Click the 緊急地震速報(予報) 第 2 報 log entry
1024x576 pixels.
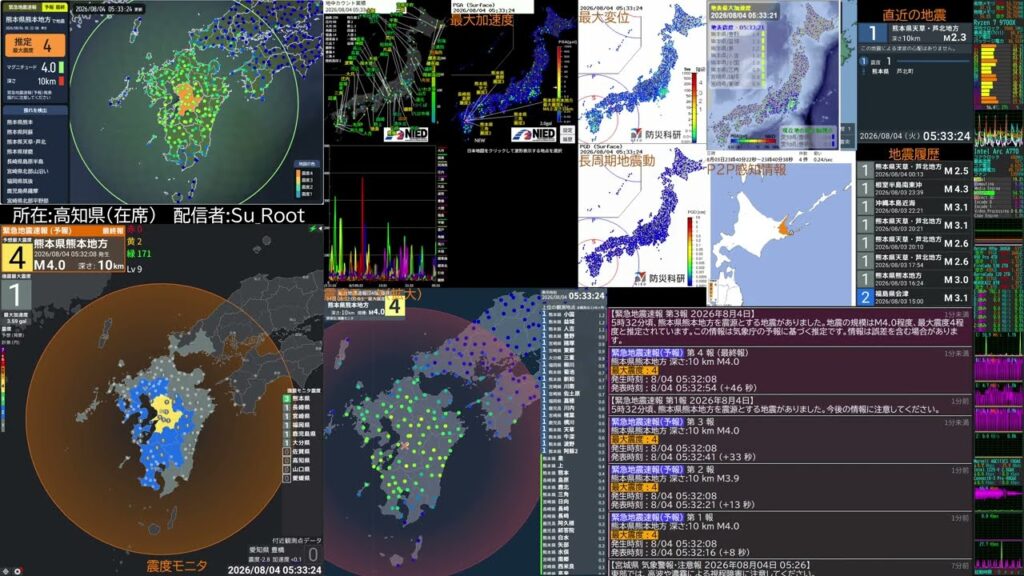pos(790,487)
